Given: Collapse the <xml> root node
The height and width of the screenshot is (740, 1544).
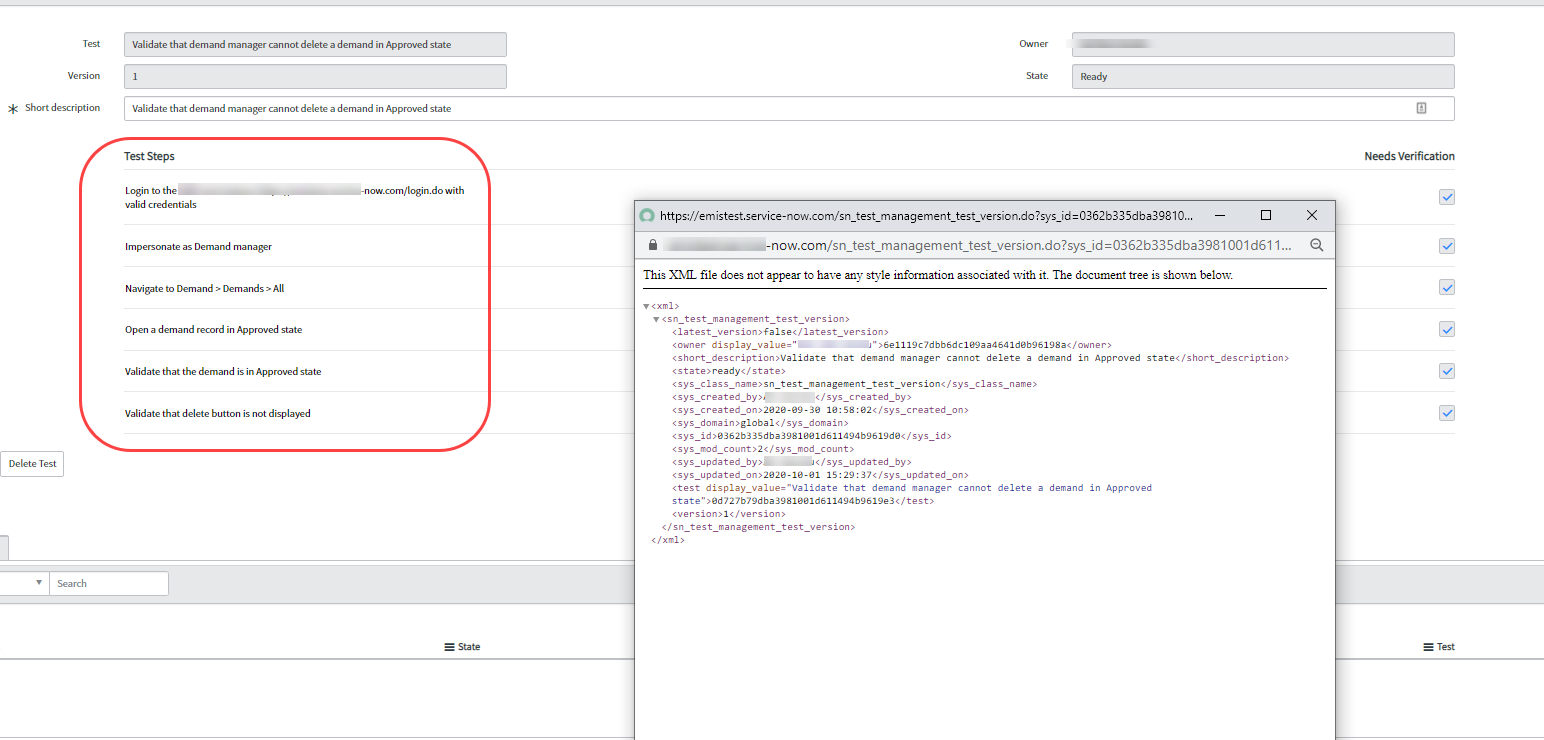Looking at the screenshot, I should tap(646, 306).
